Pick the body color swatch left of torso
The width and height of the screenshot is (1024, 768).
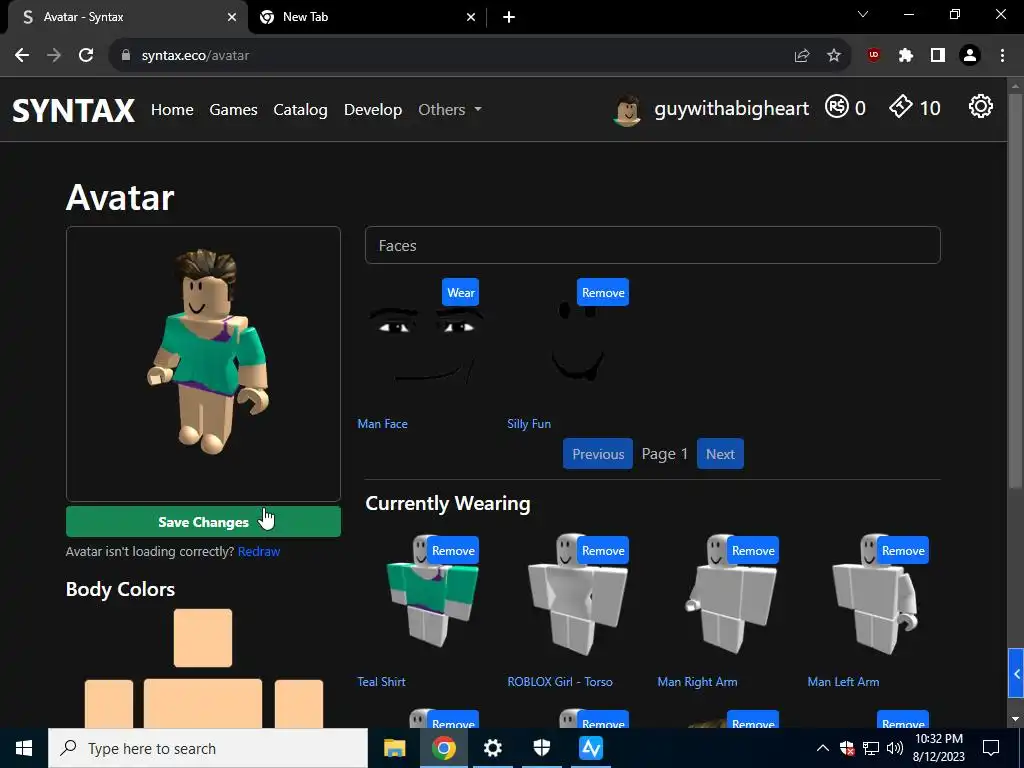click(x=109, y=704)
